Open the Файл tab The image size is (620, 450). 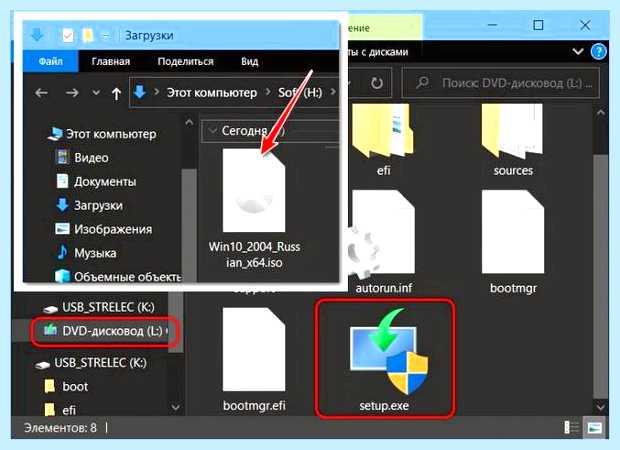[x=51, y=61]
